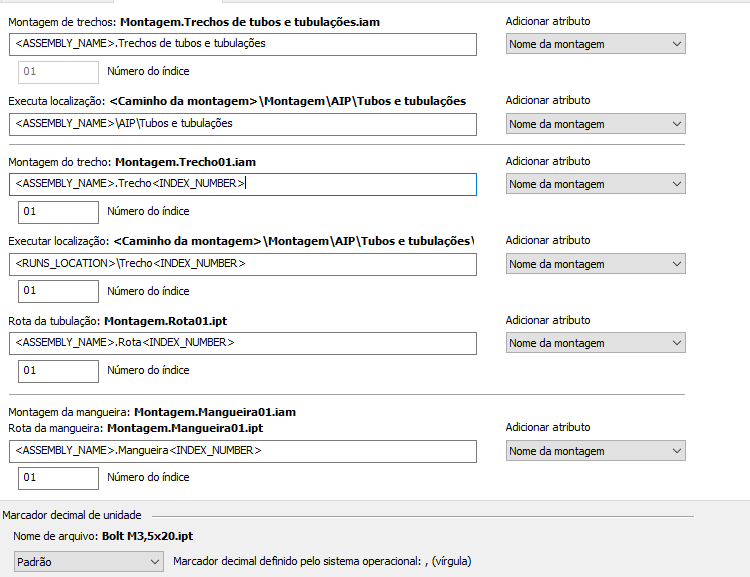Click the Montagem de trechos name field

click(244, 44)
